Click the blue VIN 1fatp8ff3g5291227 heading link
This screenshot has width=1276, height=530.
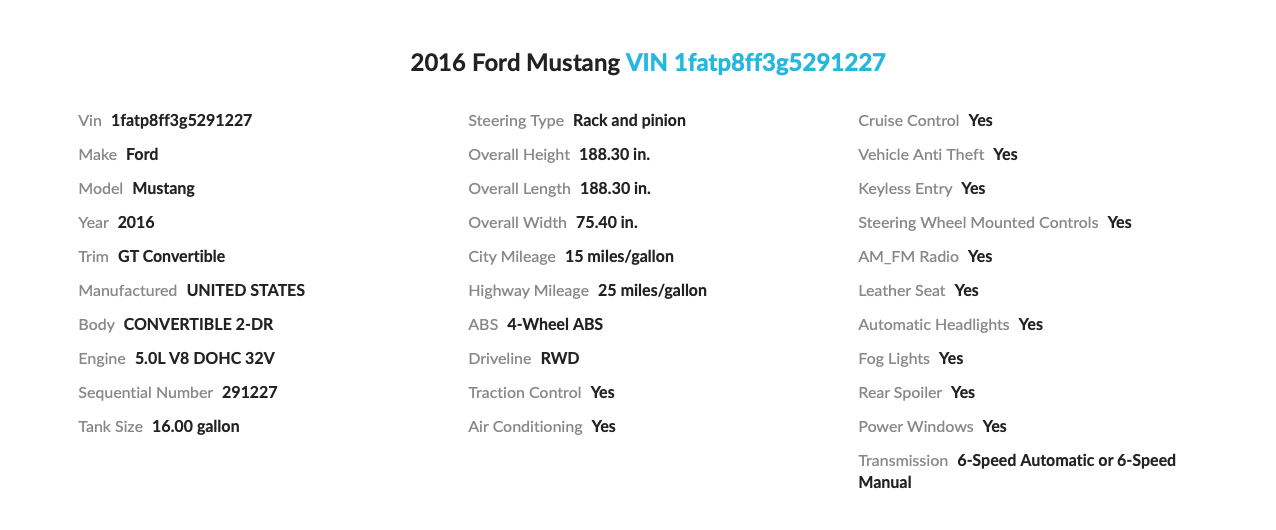755,63
